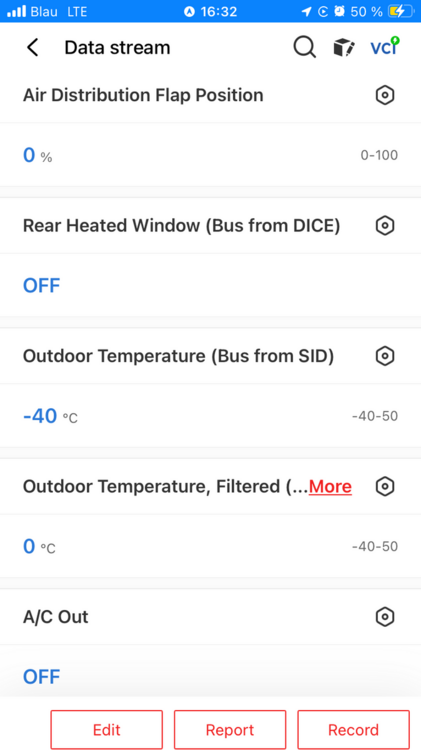Viewport: 421px width, 750px height.
Task: Go back using the left arrow
Action: pos(32,47)
